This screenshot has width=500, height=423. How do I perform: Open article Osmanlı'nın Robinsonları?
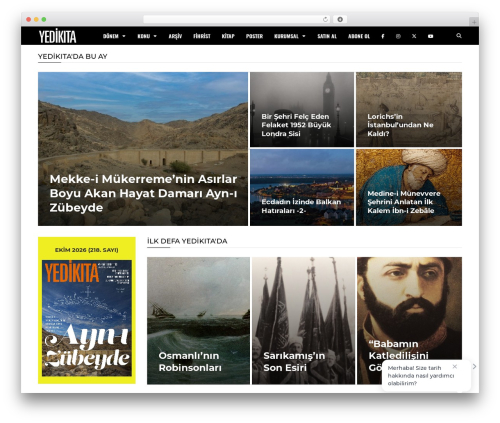(x=198, y=321)
